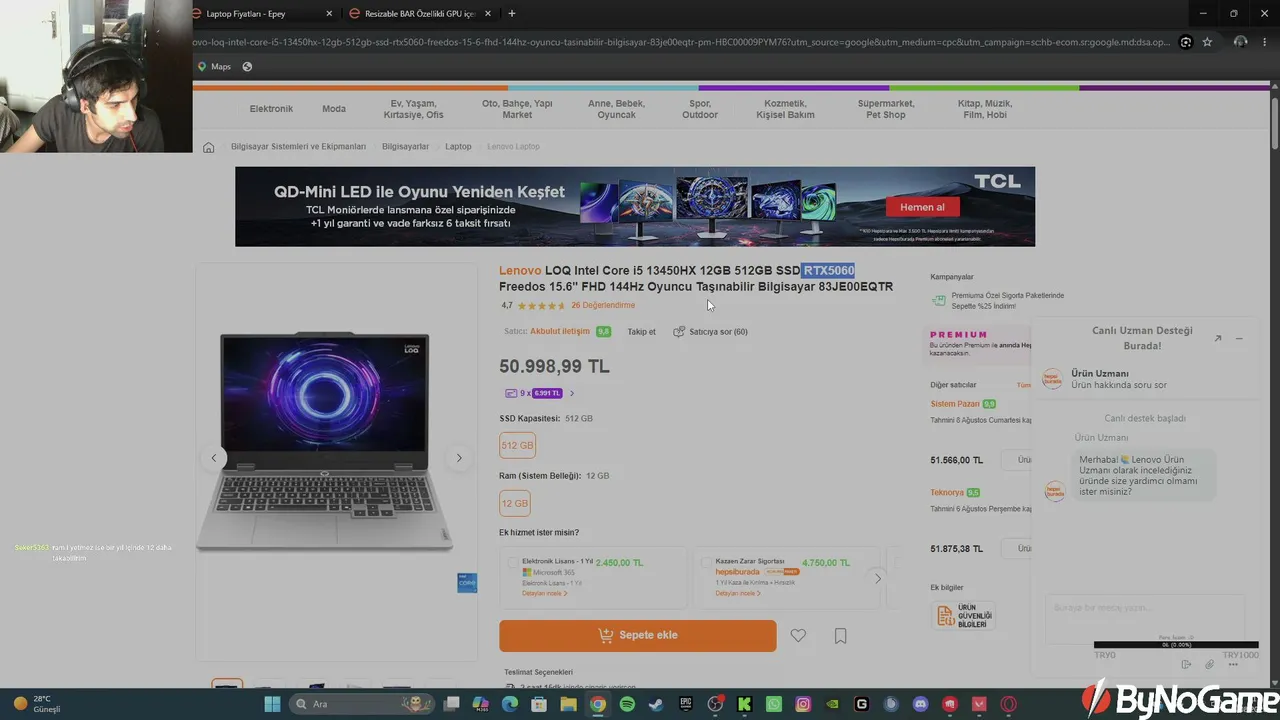Select the 12 GB RAM option
1280x720 pixels.
pyautogui.click(x=515, y=504)
